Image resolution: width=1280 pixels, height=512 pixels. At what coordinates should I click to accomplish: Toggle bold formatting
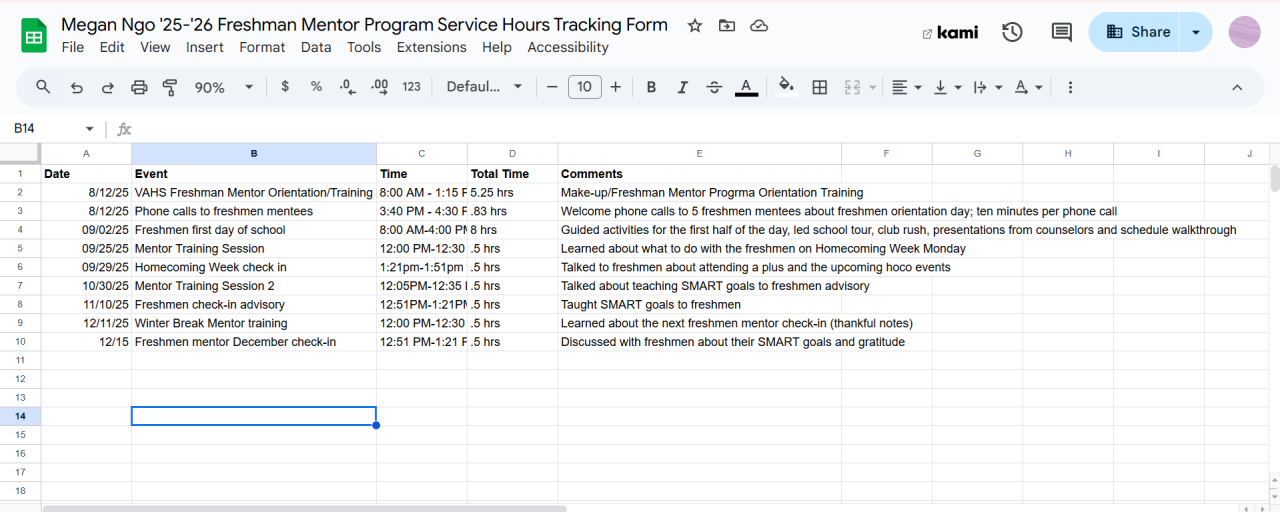pos(651,87)
